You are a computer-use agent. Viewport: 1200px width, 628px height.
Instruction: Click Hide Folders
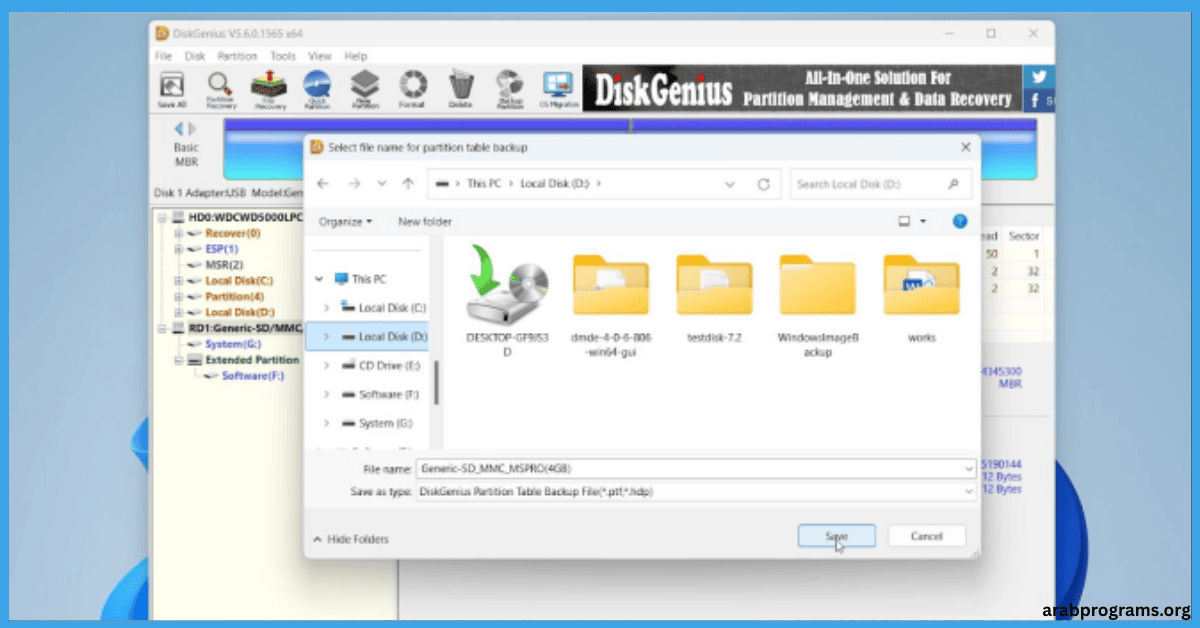tap(351, 539)
